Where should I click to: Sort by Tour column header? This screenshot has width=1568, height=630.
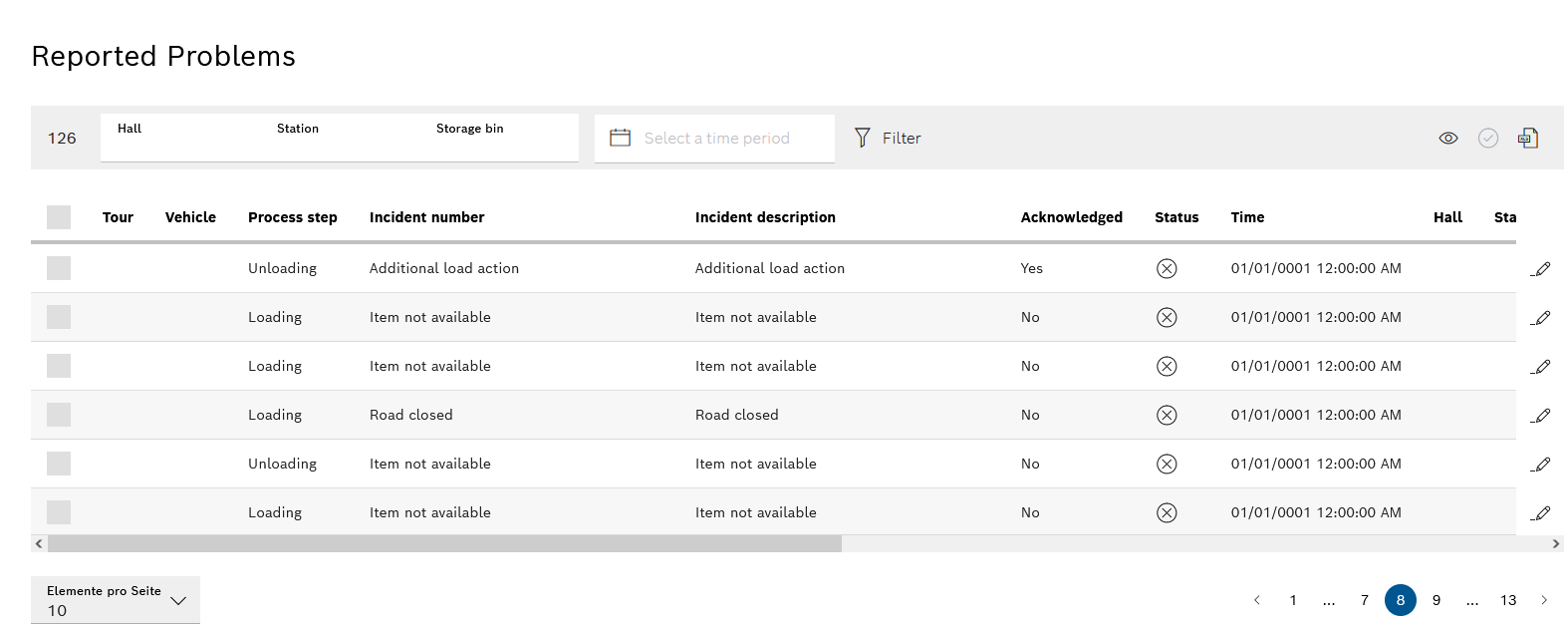[118, 217]
